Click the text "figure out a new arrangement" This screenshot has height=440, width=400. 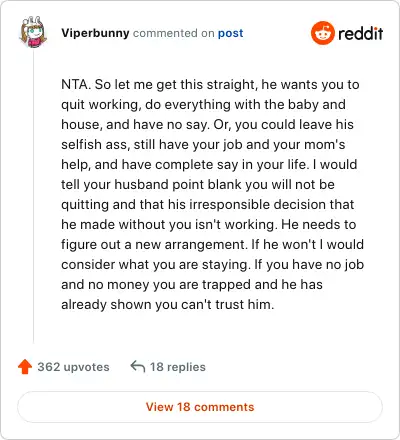(x=154, y=245)
